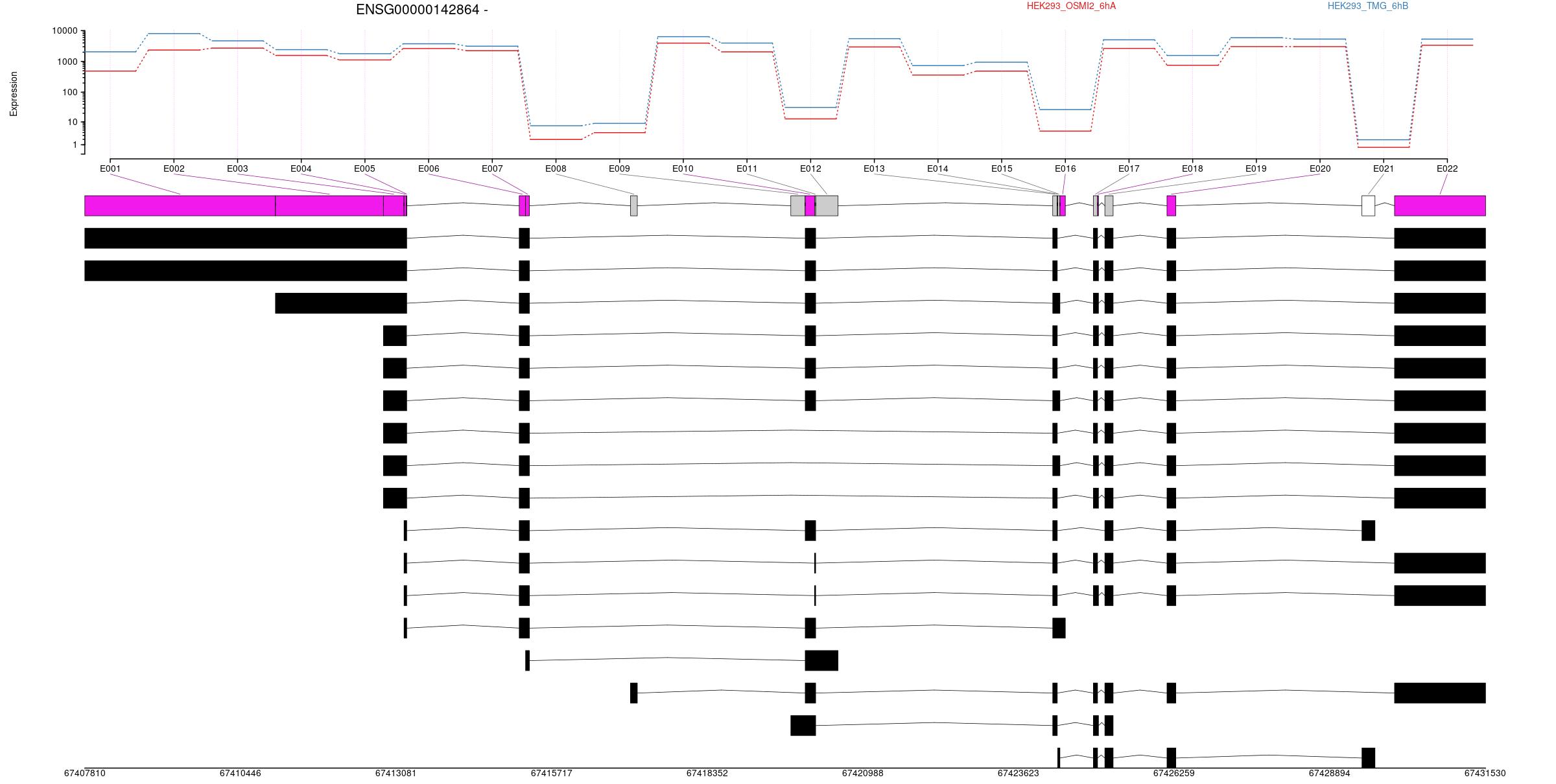Screen dimensions: 1556x784
Task: Click exon label E016
Action: click(x=1065, y=168)
